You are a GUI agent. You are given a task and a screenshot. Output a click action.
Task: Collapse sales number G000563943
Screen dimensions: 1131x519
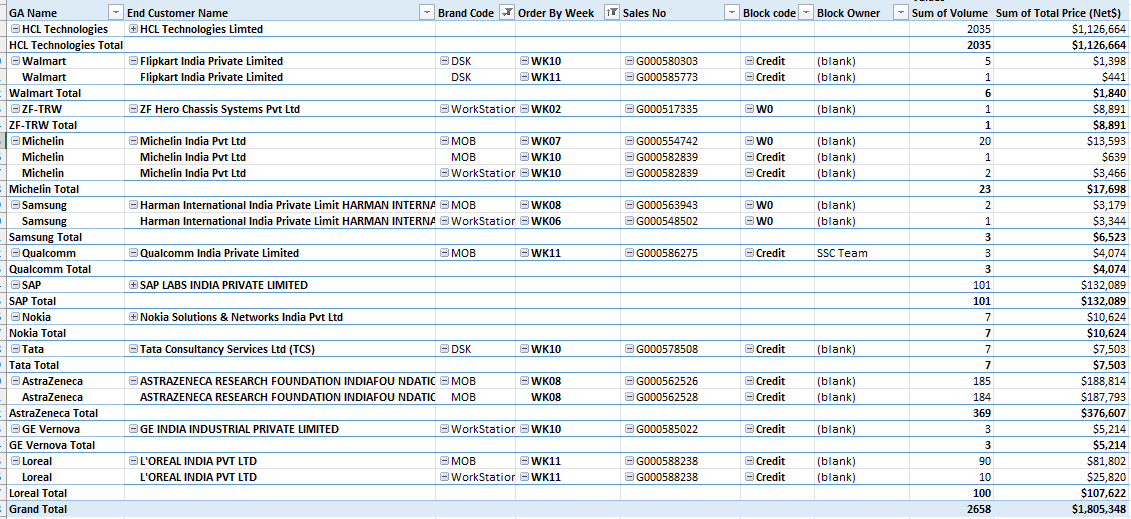point(629,205)
